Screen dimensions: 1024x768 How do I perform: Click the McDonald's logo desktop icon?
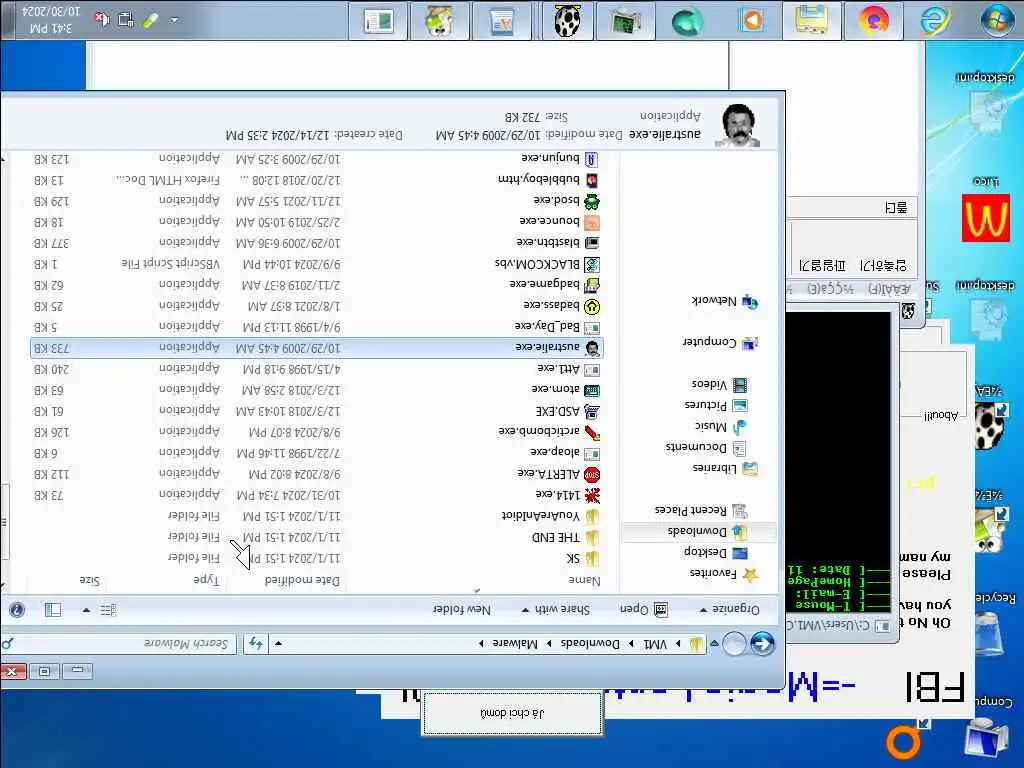[x=986, y=217]
